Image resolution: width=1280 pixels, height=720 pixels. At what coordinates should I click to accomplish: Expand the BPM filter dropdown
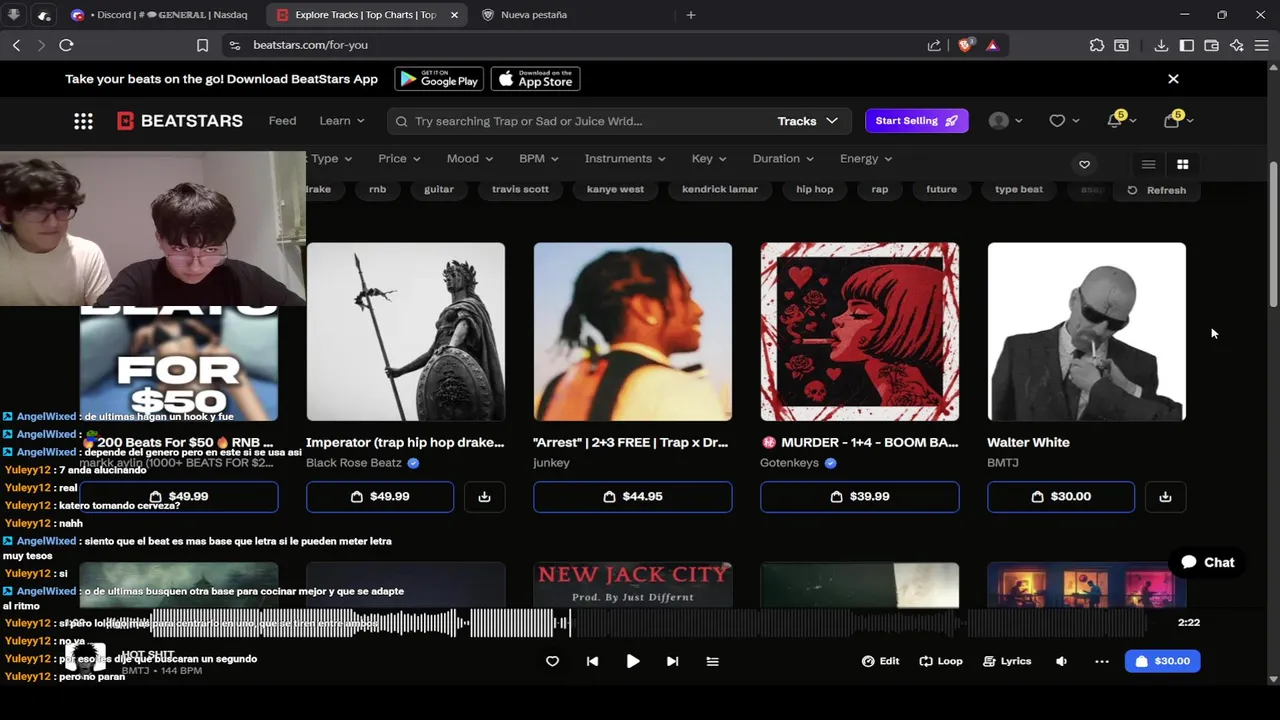[x=538, y=158]
